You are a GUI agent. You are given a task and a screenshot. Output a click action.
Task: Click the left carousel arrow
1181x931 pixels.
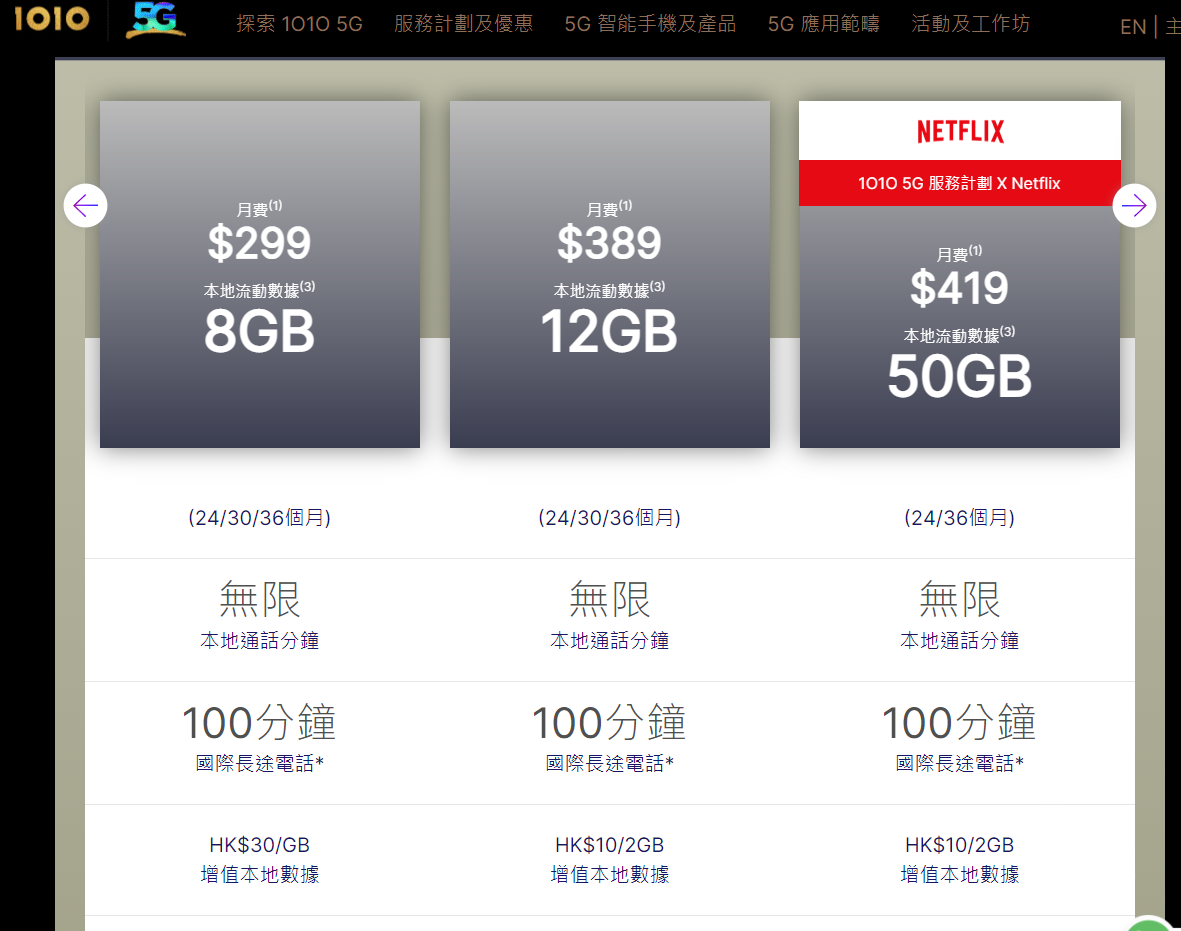coord(86,206)
